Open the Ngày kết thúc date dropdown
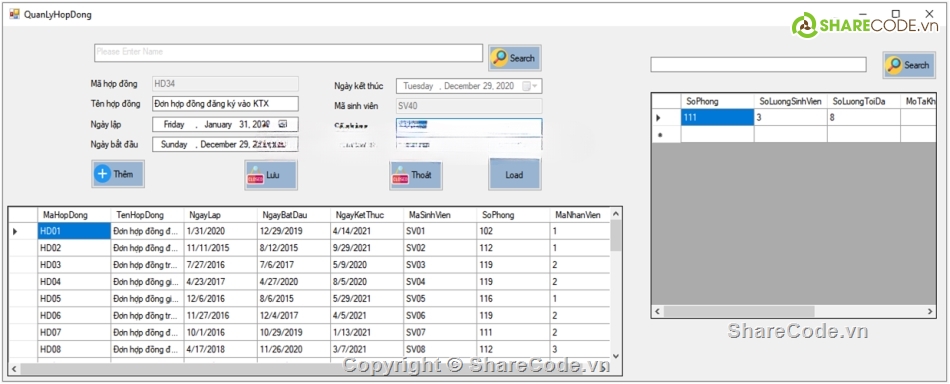This screenshot has width=950, height=384. [530, 86]
